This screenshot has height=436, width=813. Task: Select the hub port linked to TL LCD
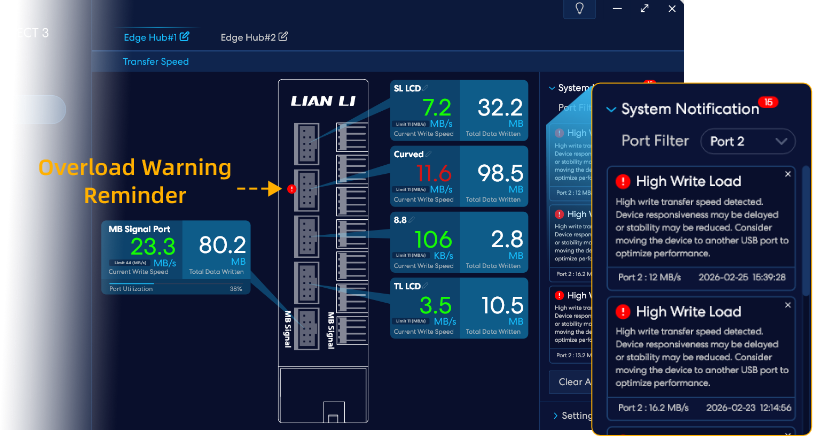[306, 283]
